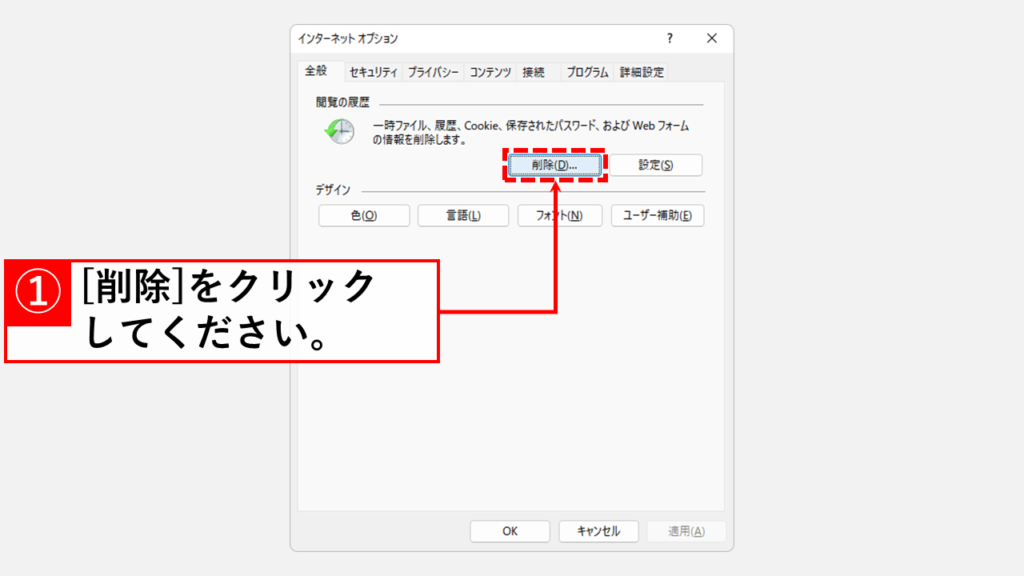Image resolution: width=1024 pixels, height=576 pixels.
Task: Click the 適用(A) apply button
Action: pos(685,531)
